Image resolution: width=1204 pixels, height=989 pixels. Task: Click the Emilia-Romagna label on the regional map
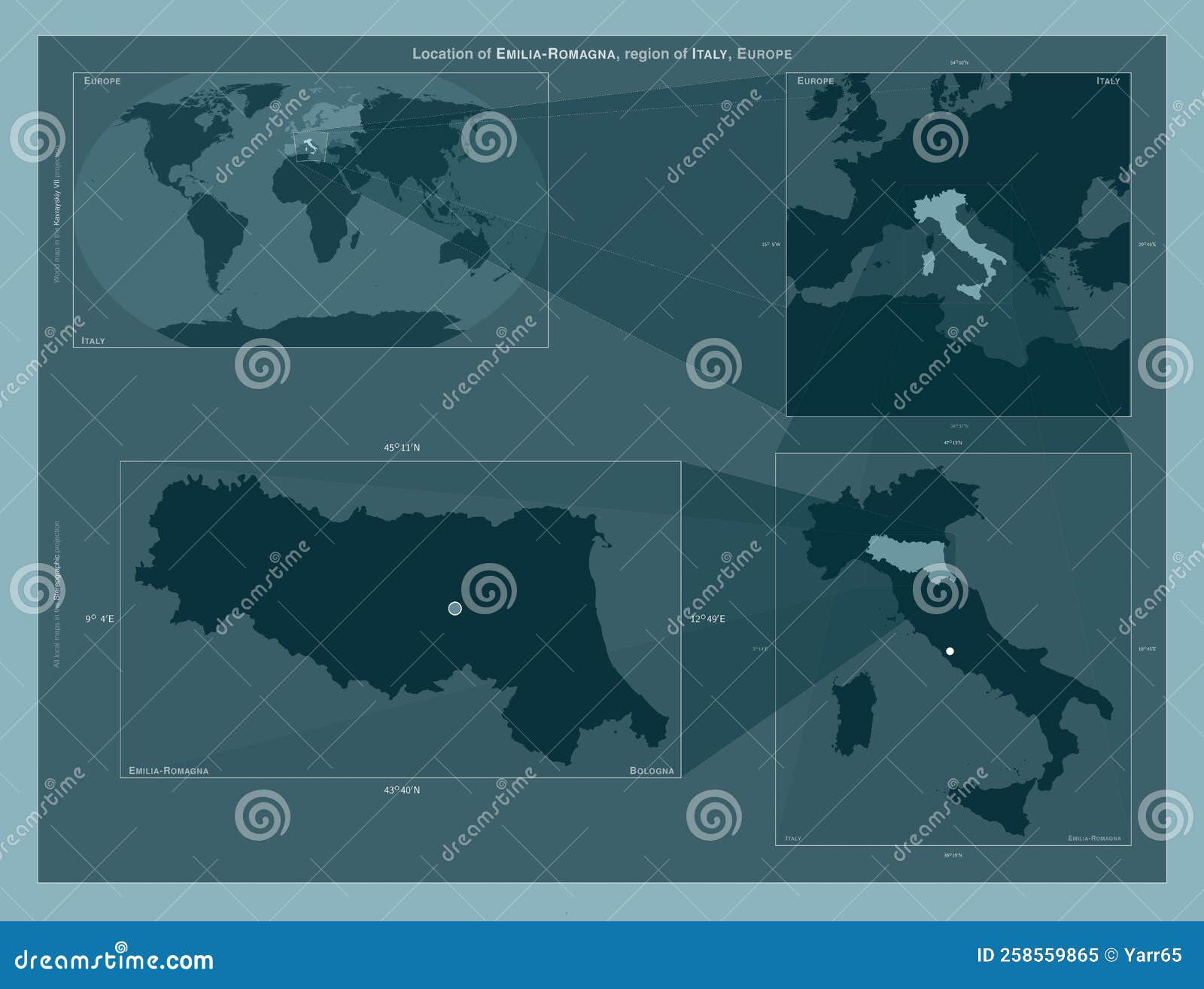point(169,770)
